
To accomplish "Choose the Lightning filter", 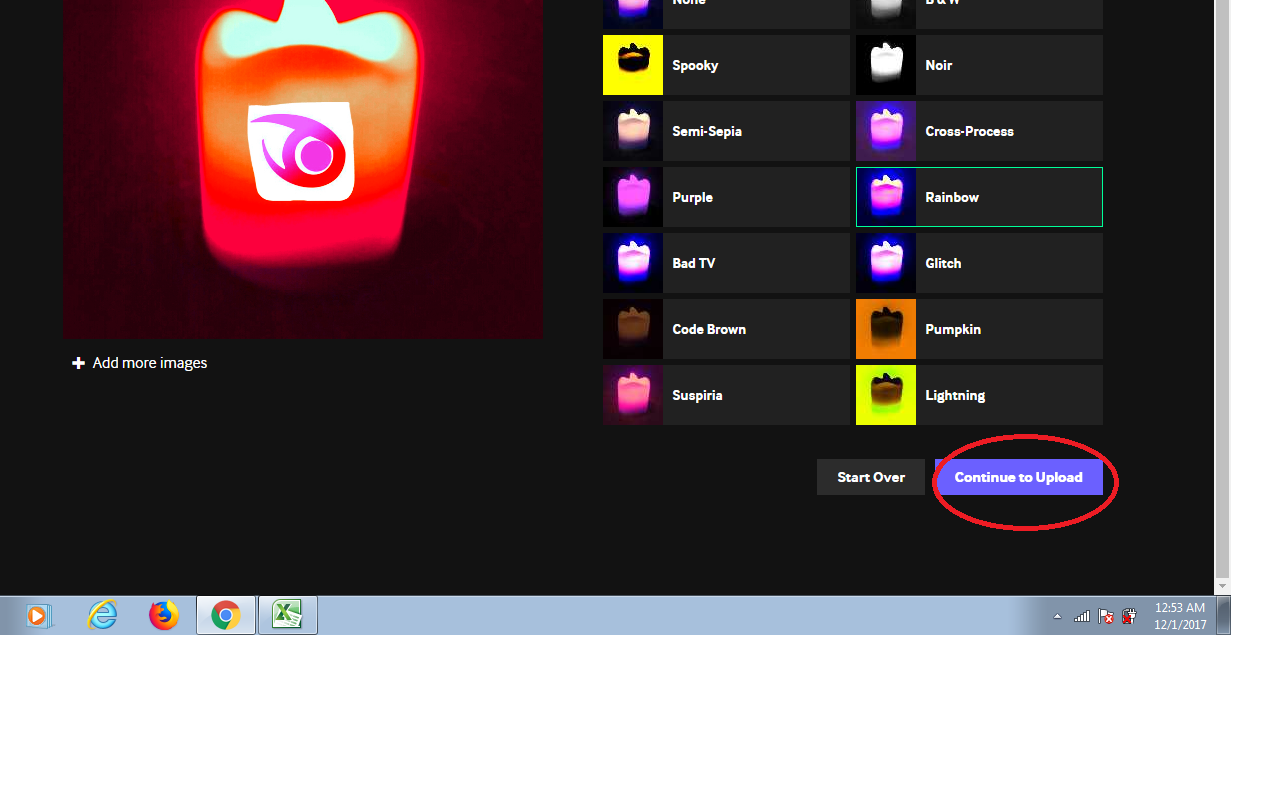I will point(979,395).
